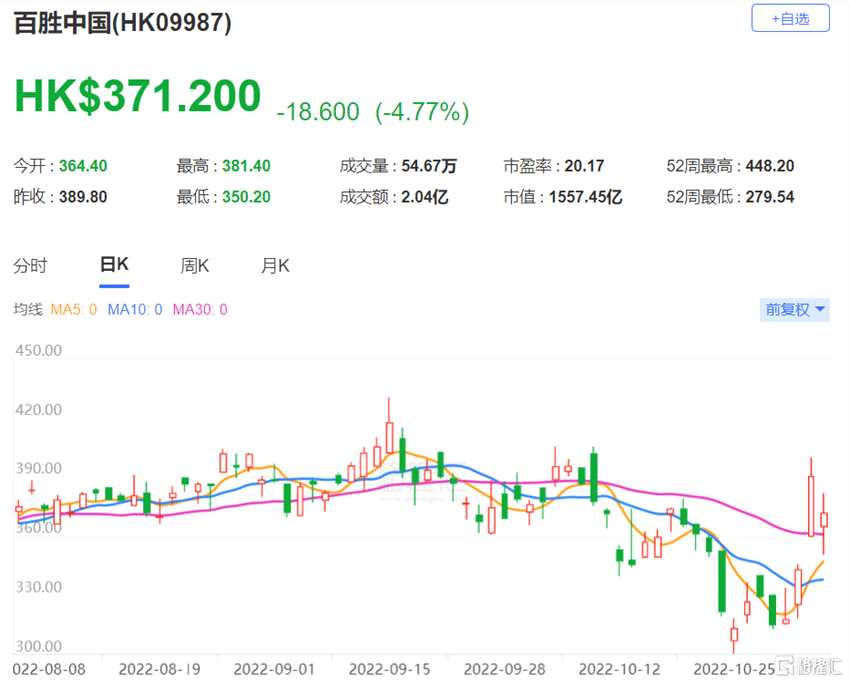850x682 pixels.
Task: Click the 2022-09-15 date axis label
Action: tap(389, 670)
